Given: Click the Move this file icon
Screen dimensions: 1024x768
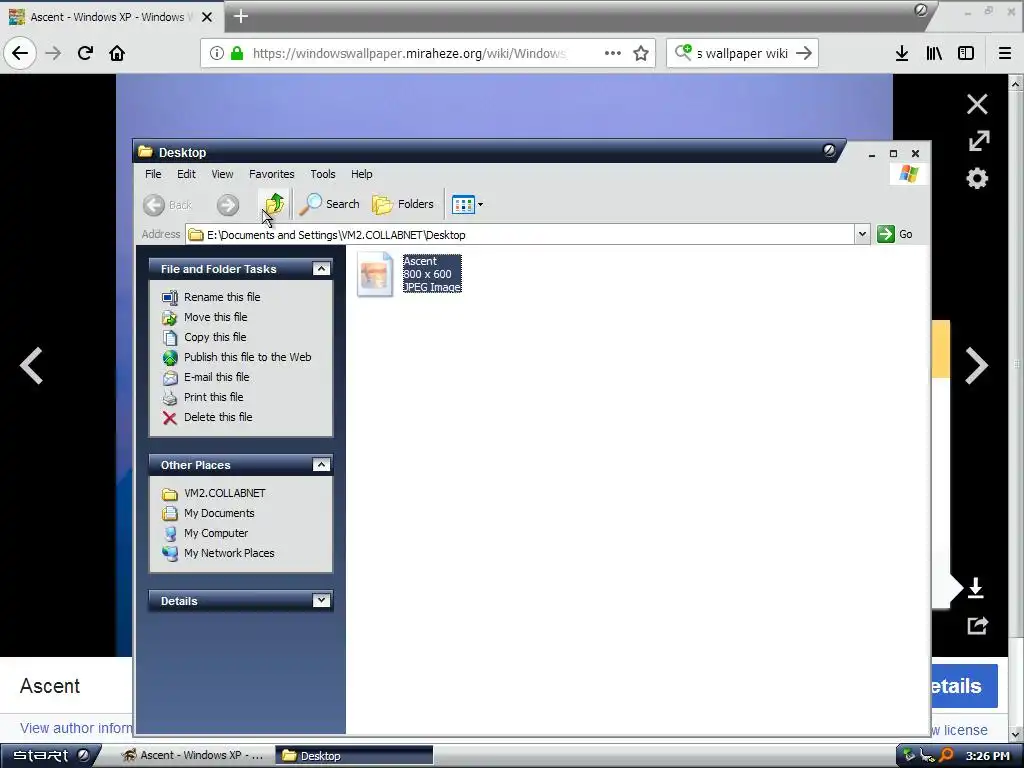Looking at the screenshot, I should pyautogui.click(x=170, y=317).
